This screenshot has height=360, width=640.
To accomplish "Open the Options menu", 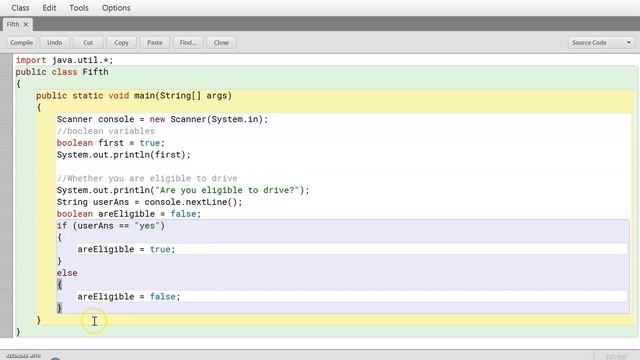I will (116, 8).
